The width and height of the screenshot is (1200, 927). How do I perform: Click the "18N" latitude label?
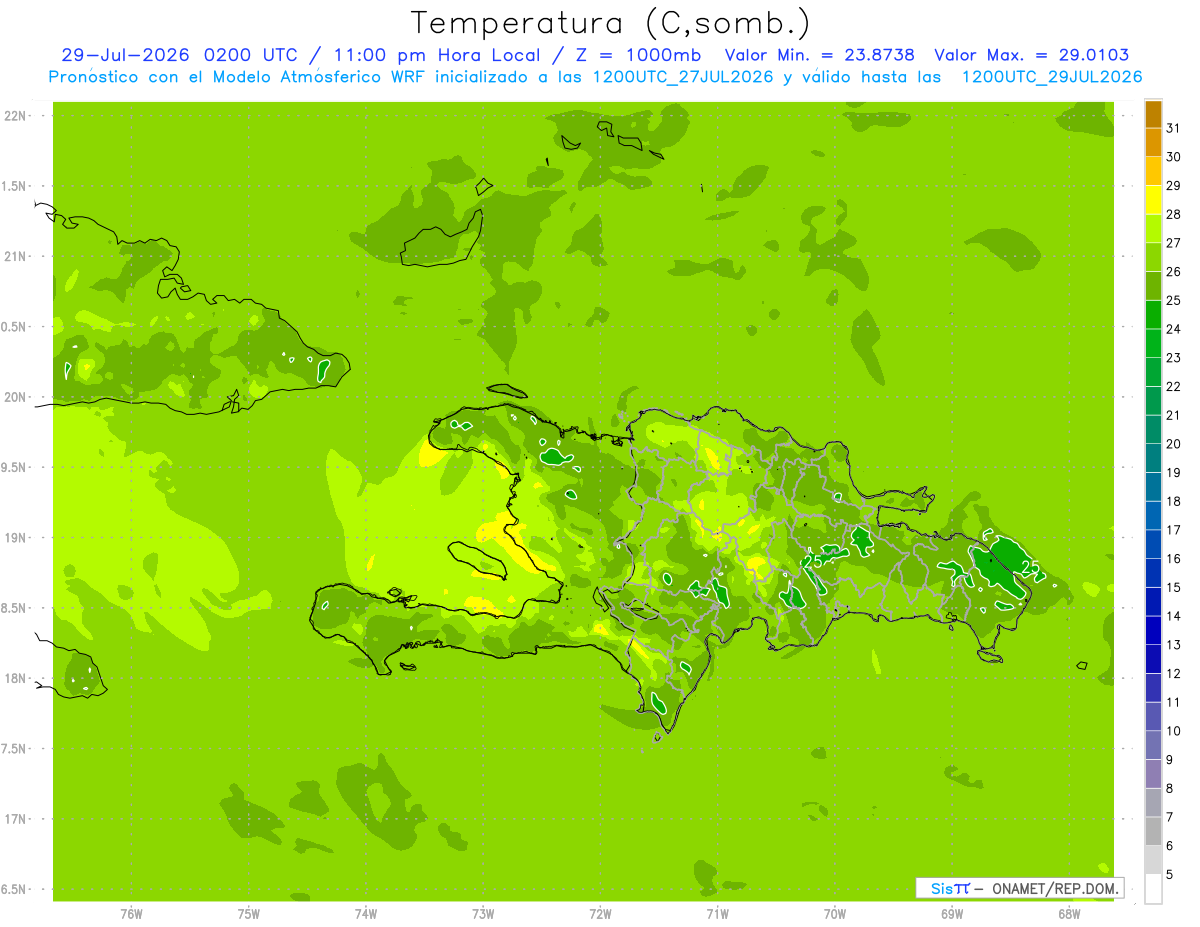pyautogui.click(x=15, y=678)
